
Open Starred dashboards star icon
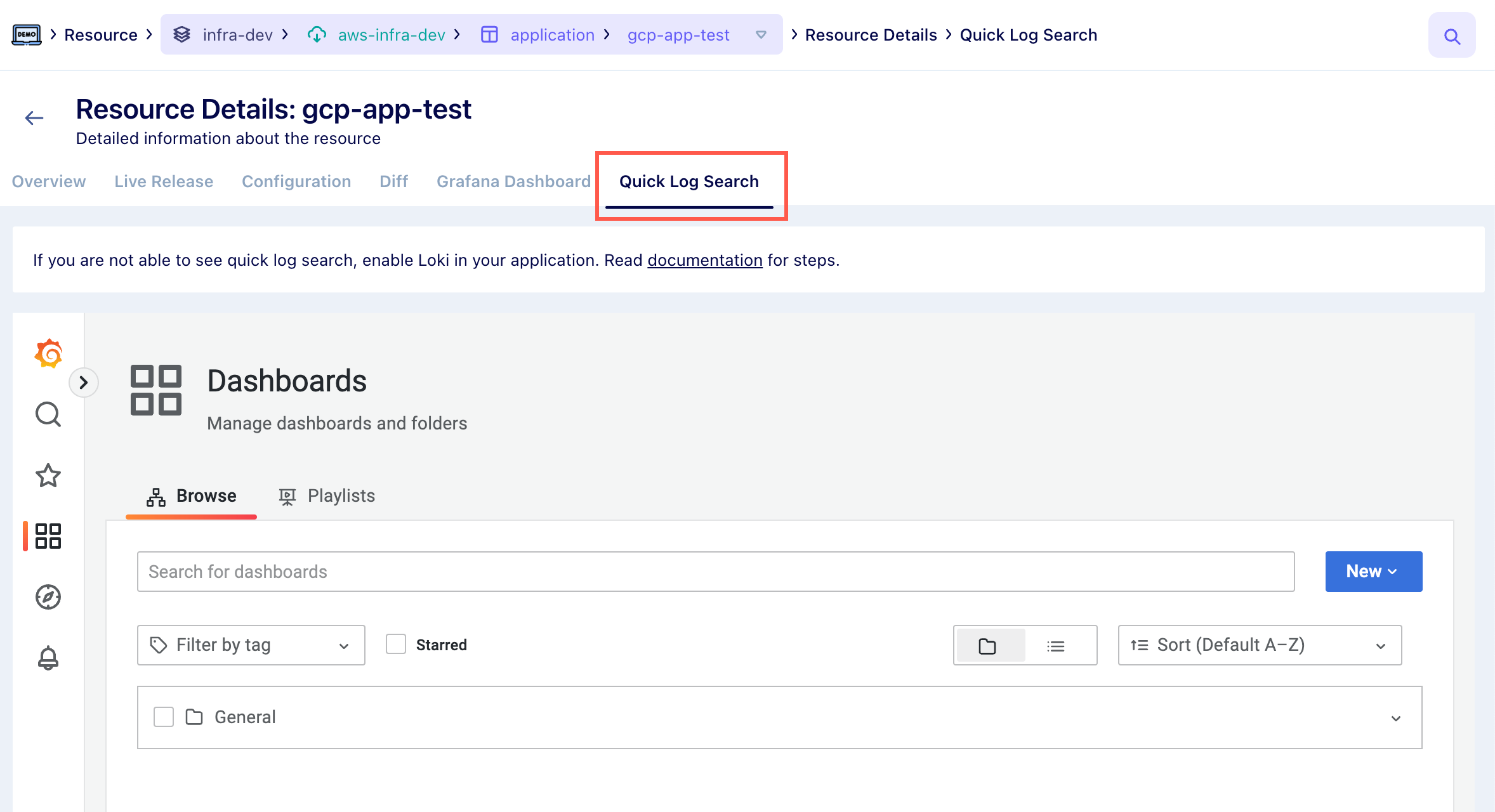[x=48, y=475]
